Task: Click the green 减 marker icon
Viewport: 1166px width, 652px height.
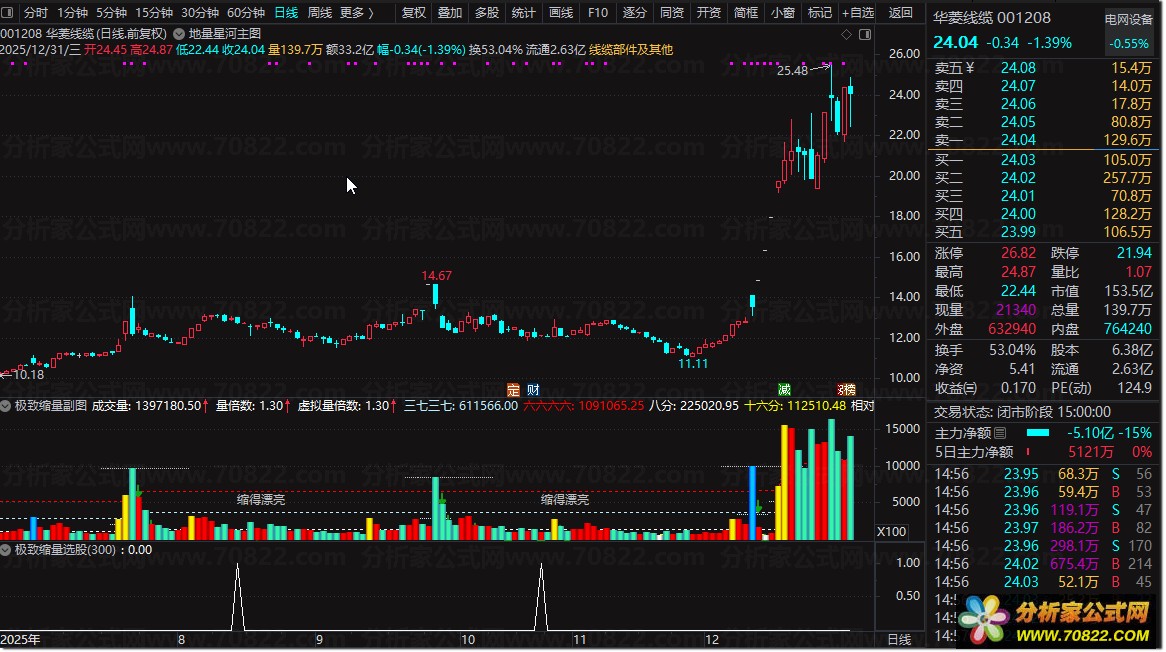Action: click(784, 390)
